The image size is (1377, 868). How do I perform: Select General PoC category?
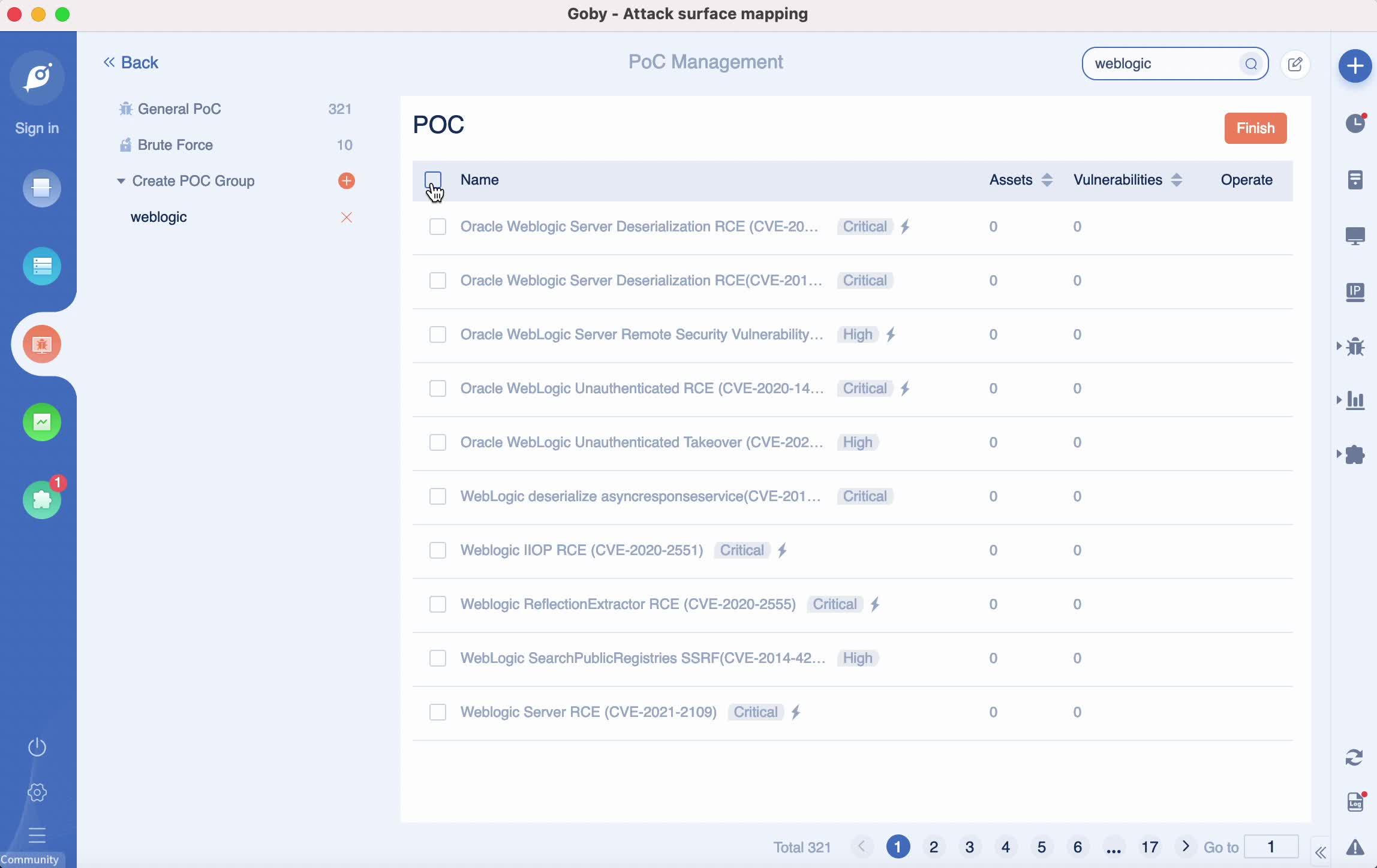pyautogui.click(x=179, y=108)
